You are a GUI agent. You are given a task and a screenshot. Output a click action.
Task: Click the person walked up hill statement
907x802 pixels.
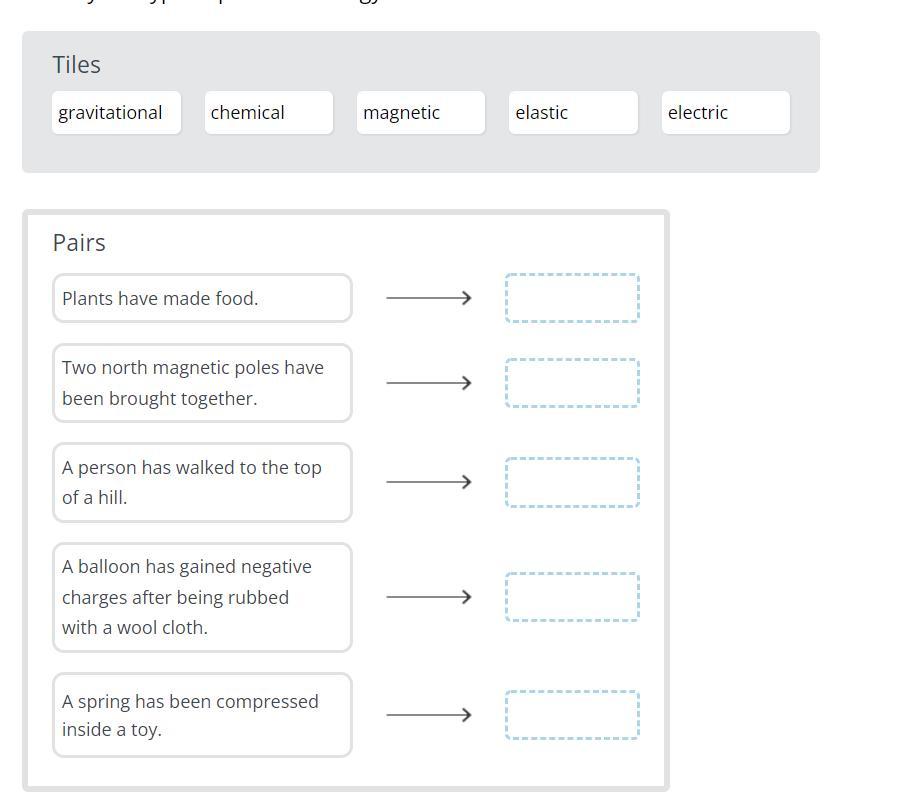point(202,482)
